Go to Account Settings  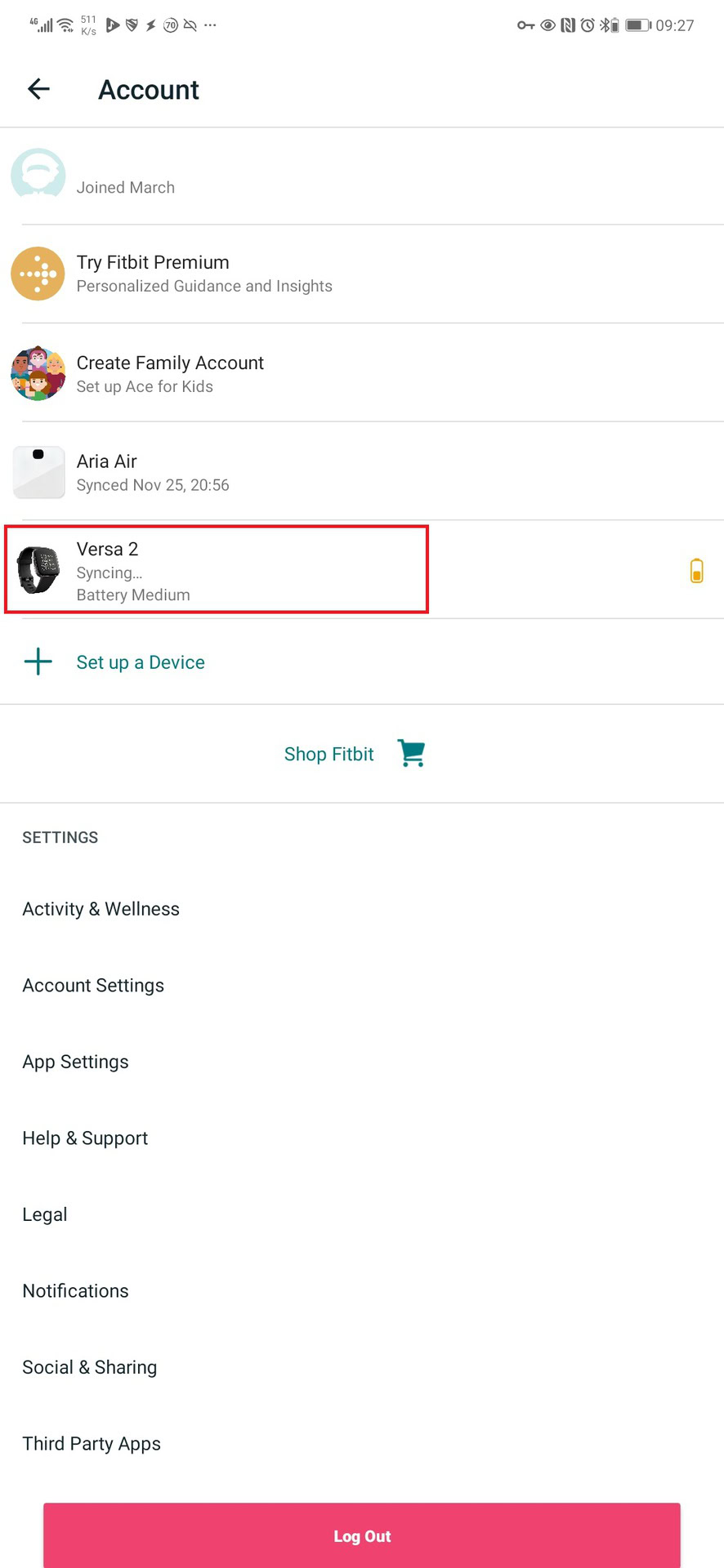(93, 986)
